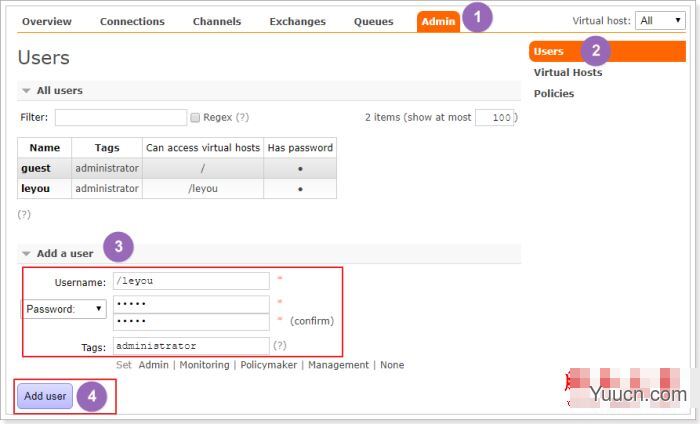700x424 pixels.
Task: Collapse the Add a user section triangle
Action: (x=26, y=254)
